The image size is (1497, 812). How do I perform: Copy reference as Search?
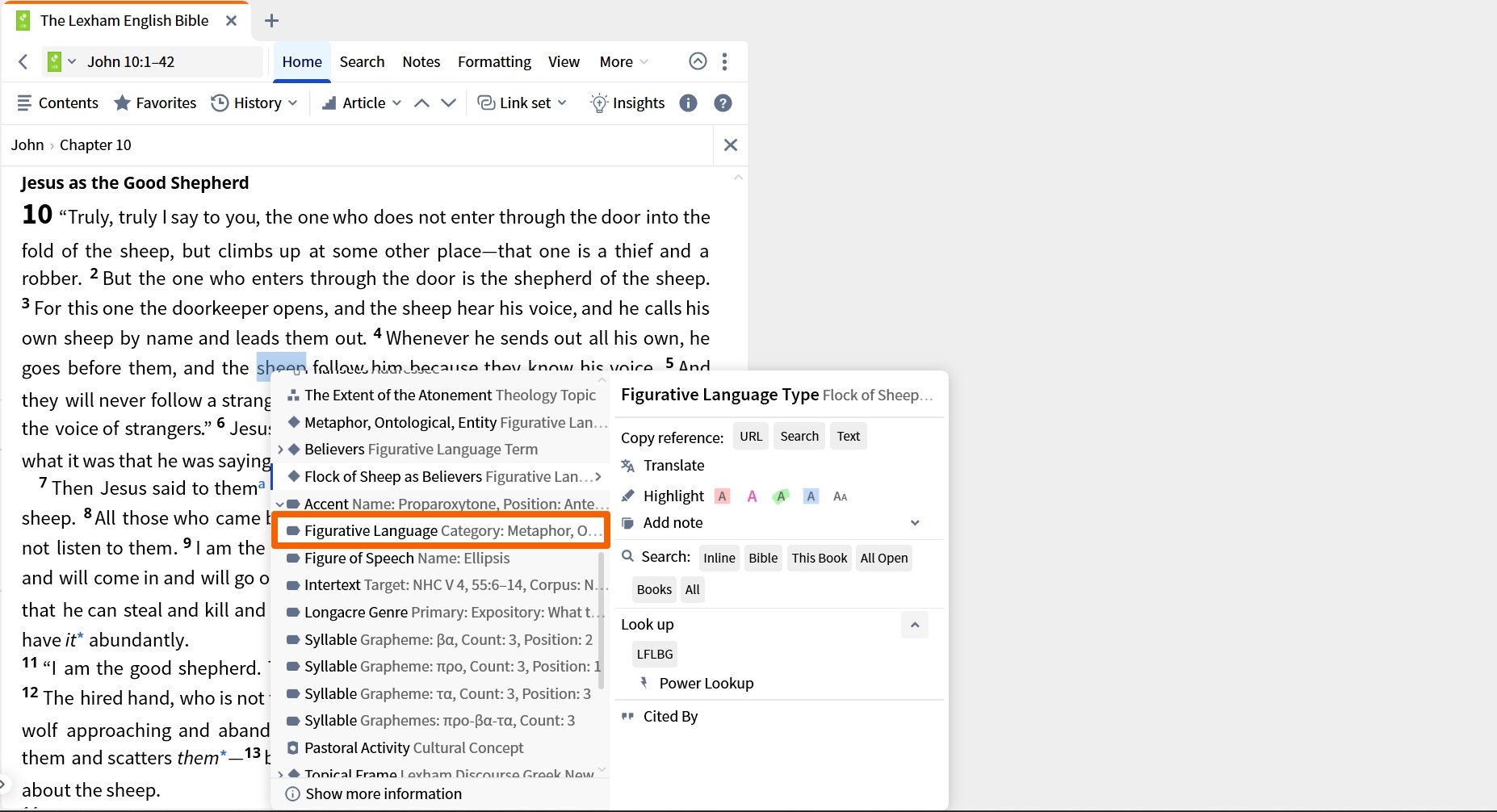(x=799, y=436)
